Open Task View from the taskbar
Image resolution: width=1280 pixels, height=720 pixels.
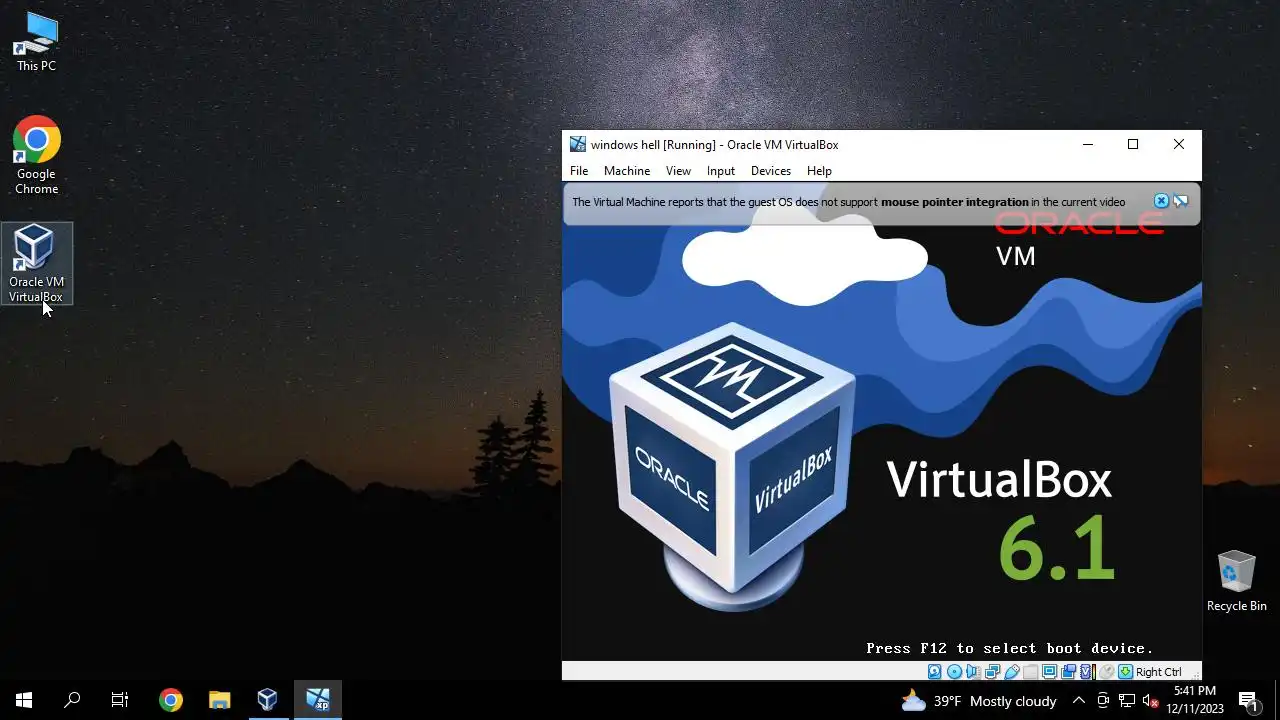(x=120, y=701)
